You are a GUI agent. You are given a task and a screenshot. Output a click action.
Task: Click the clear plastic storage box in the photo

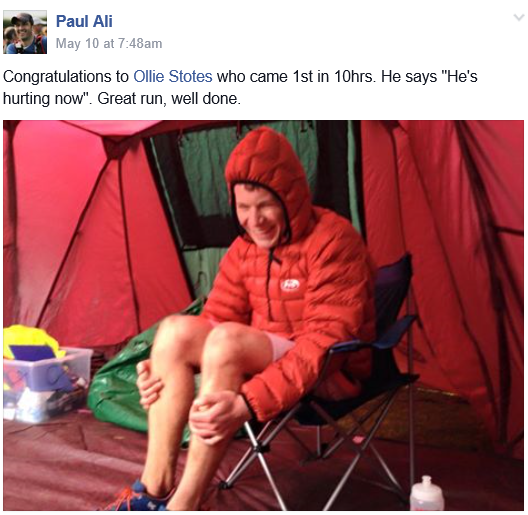46,384
